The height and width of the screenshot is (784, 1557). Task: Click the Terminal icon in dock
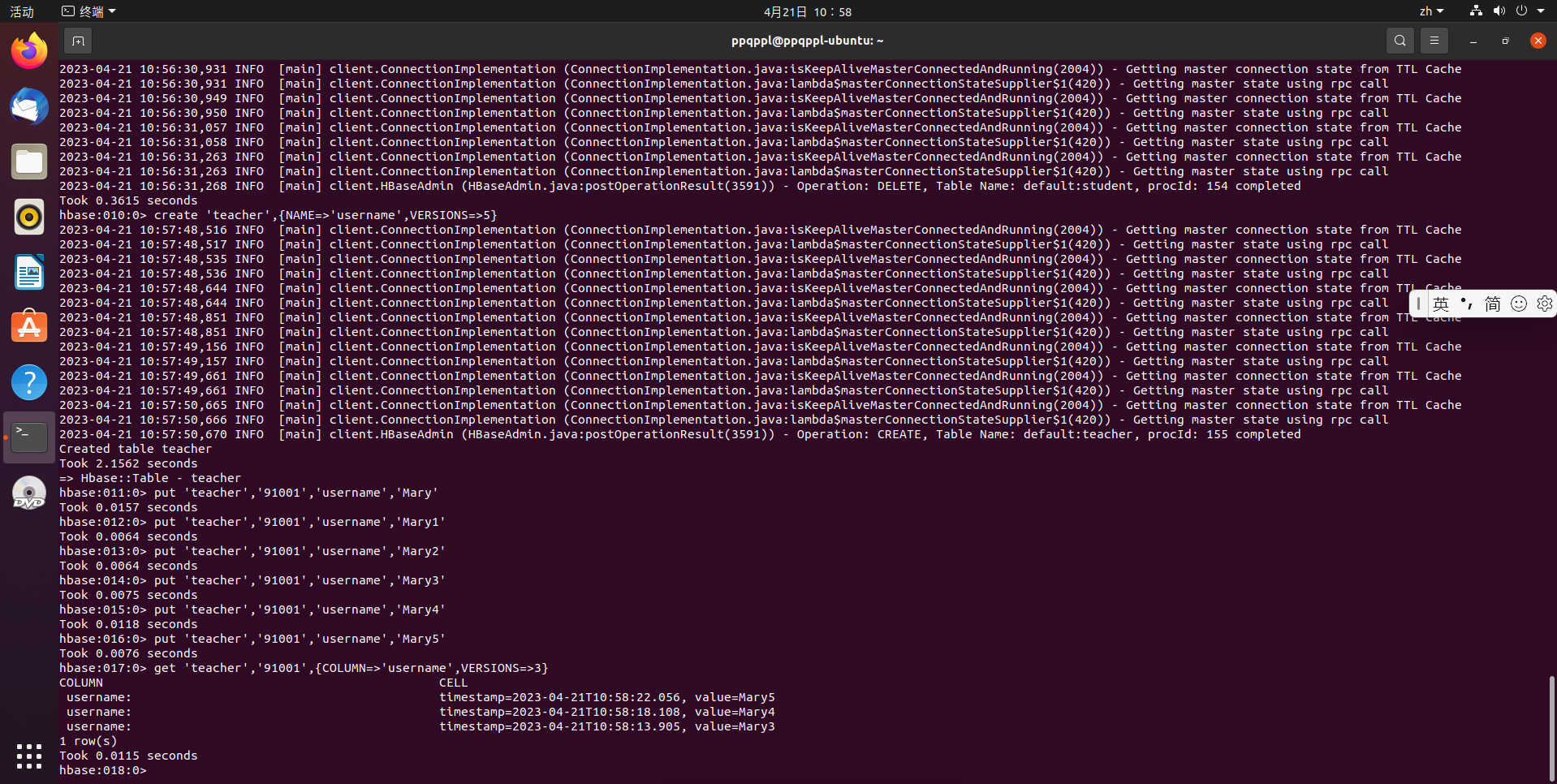[x=29, y=437]
